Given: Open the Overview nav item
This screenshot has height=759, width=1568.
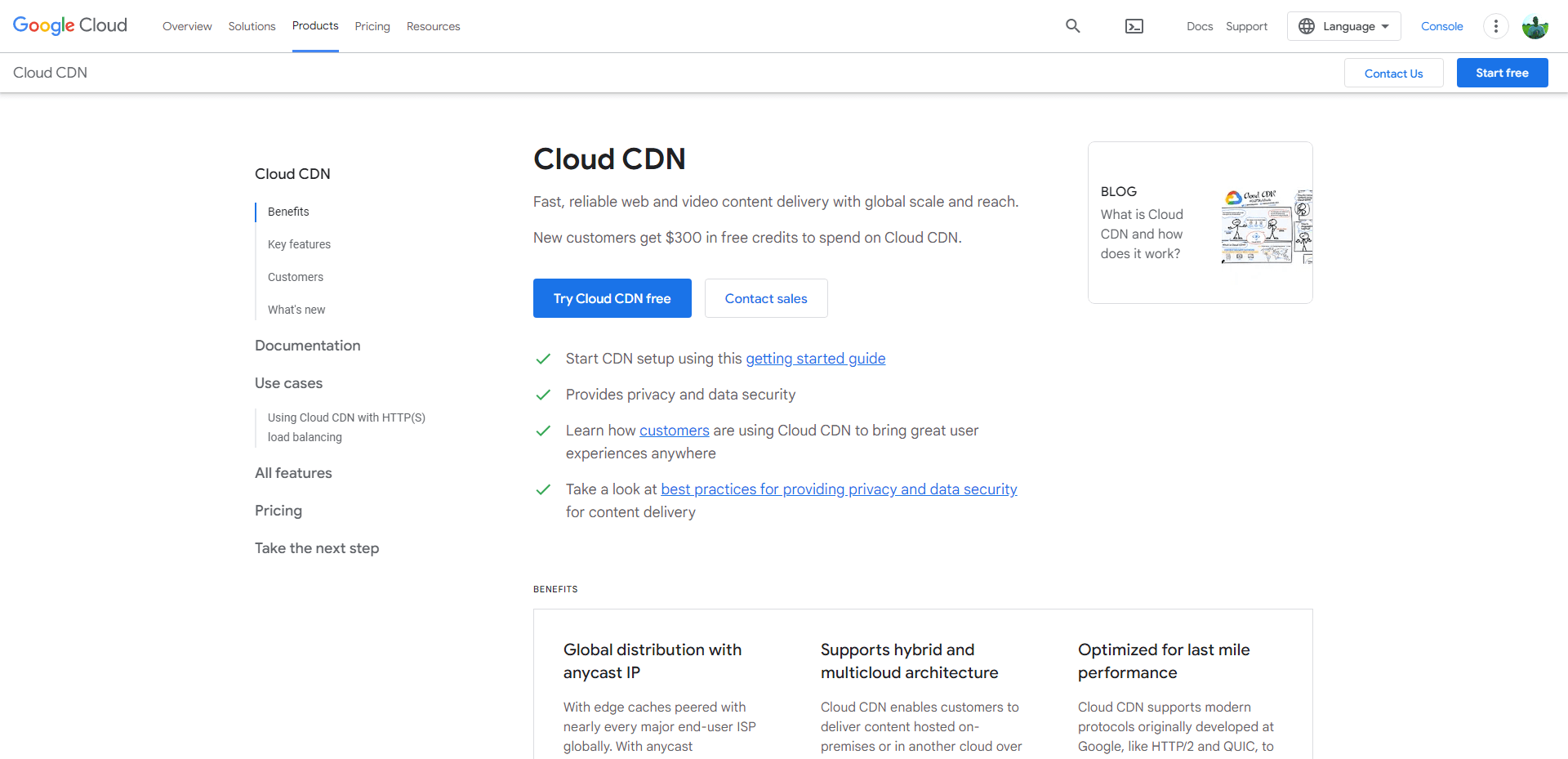Looking at the screenshot, I should click(x=187, y=26).
